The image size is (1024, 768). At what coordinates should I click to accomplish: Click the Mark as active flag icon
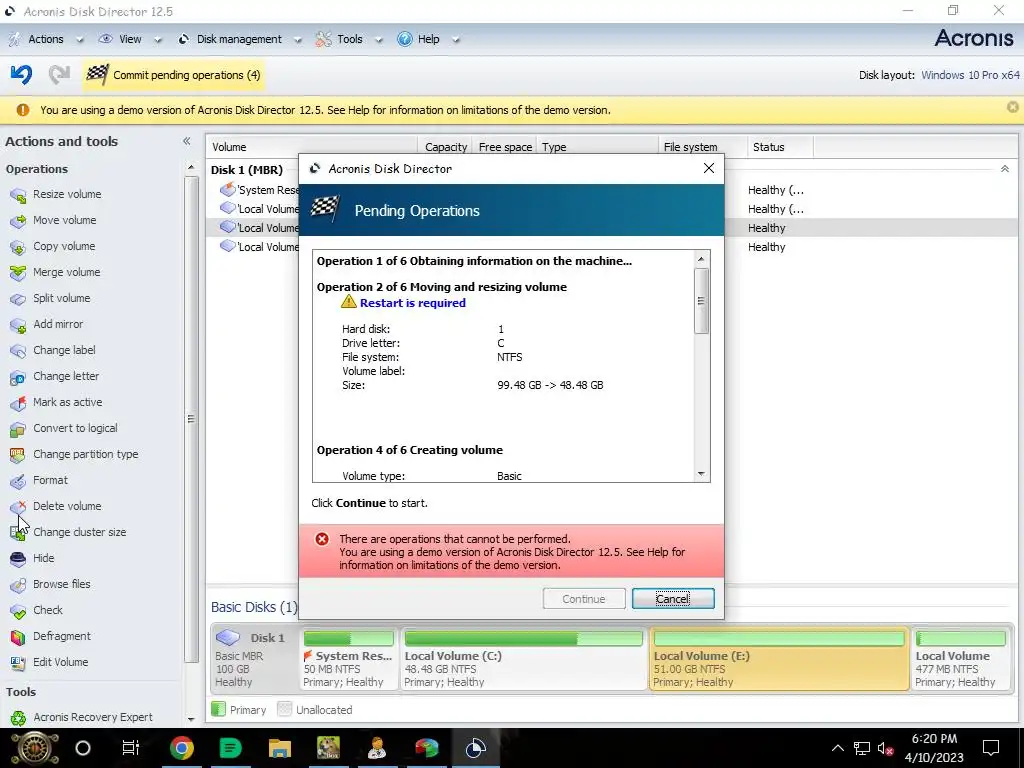pyautogui.click(x=18, y=403)
